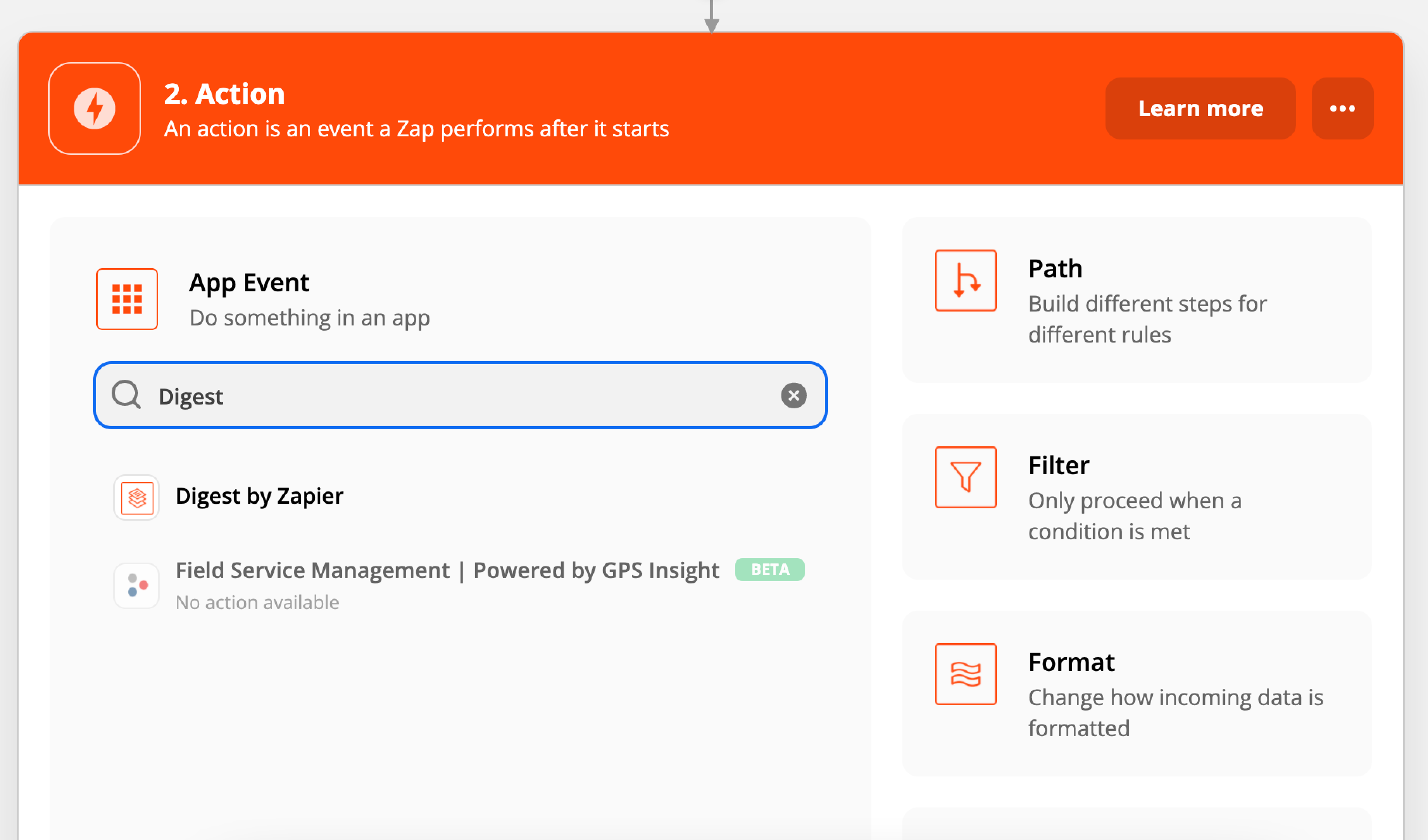Click the '2. Action' heading
The width and height of the screenshot is (1428, 840).
click(x=224, y=93)
